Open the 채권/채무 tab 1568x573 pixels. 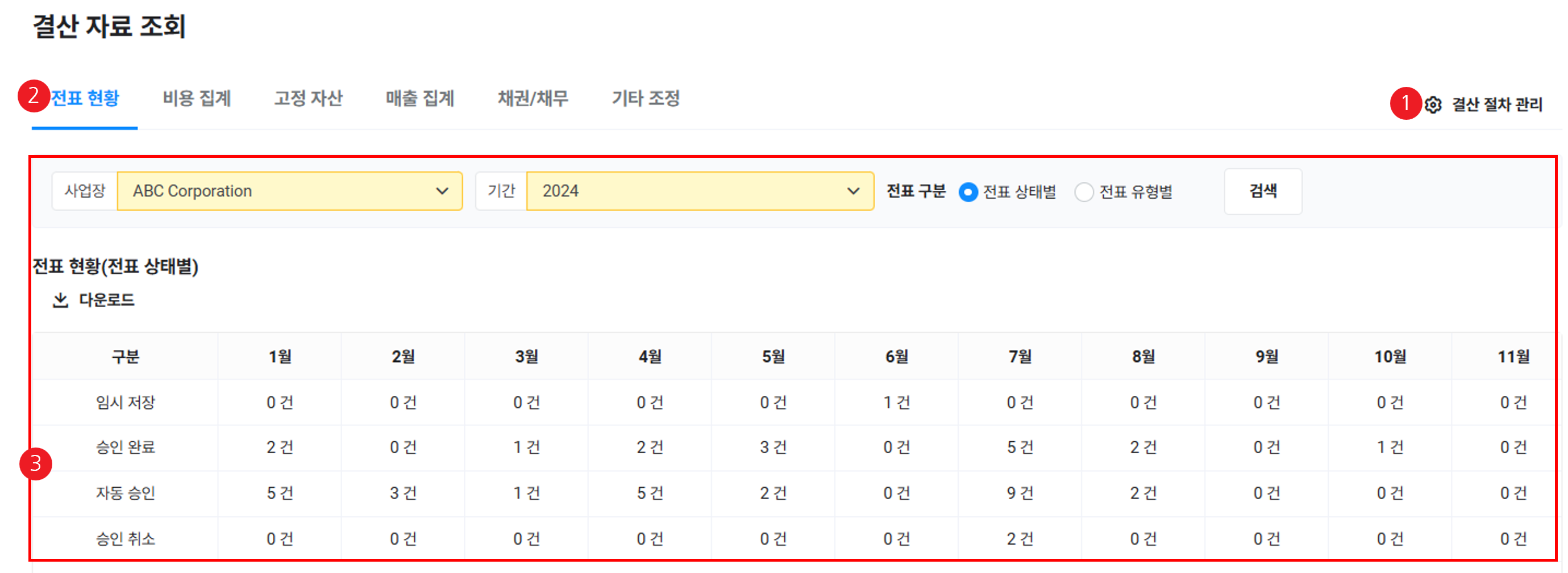pos(533,99)
